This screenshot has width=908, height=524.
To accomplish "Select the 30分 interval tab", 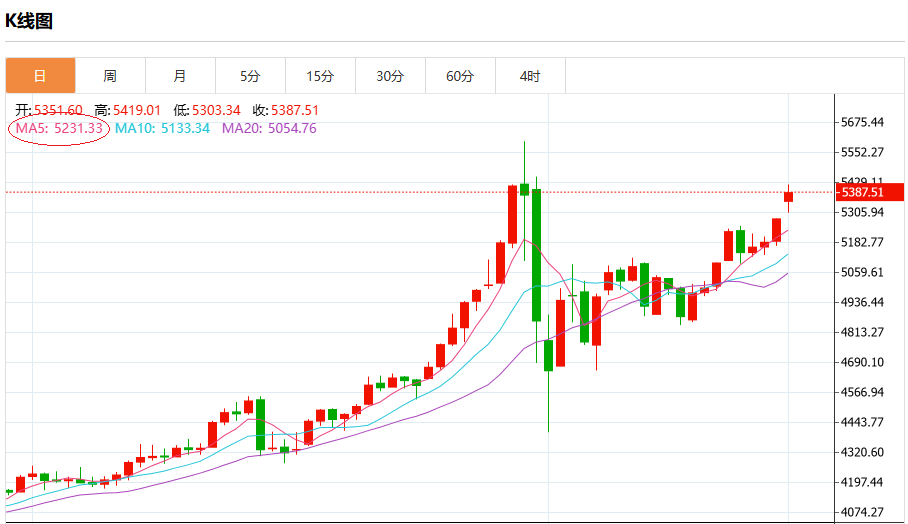I will 390,76.
